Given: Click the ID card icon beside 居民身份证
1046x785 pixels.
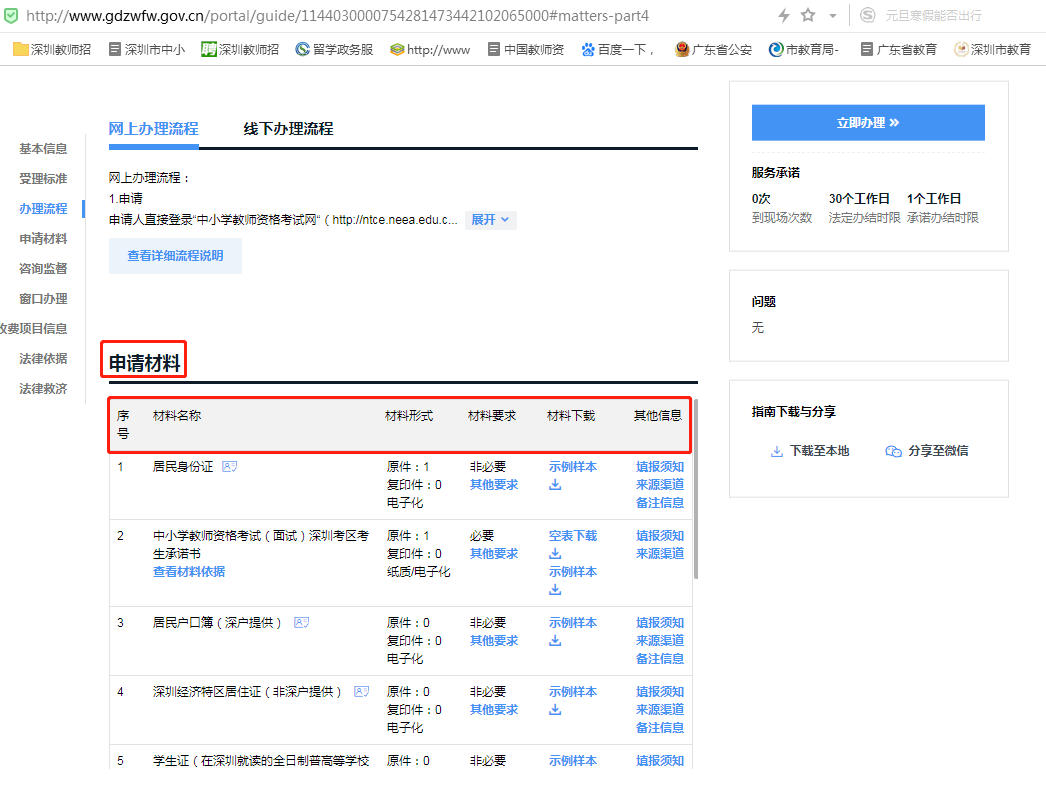Looking at the screenshot, I should pos(230,466).
